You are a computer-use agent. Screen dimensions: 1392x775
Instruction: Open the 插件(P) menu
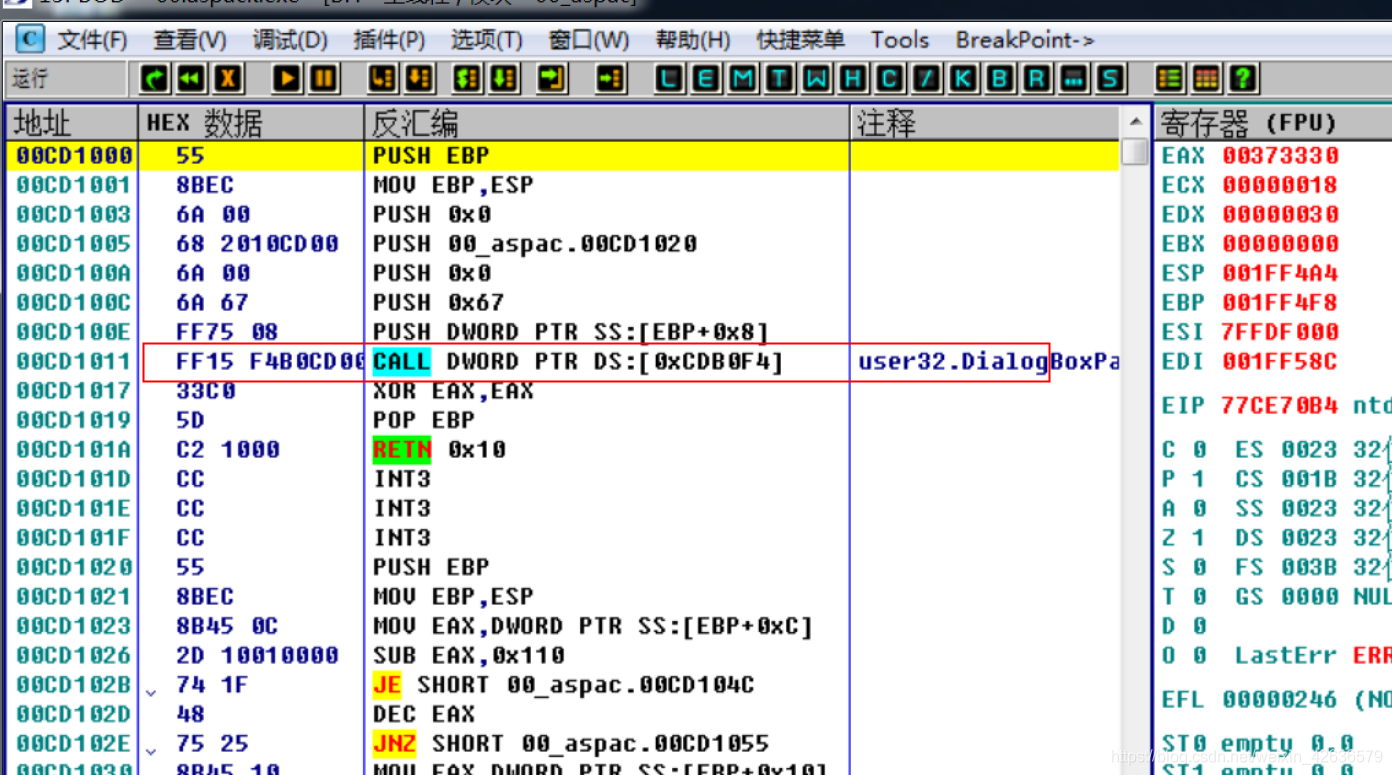389,40
